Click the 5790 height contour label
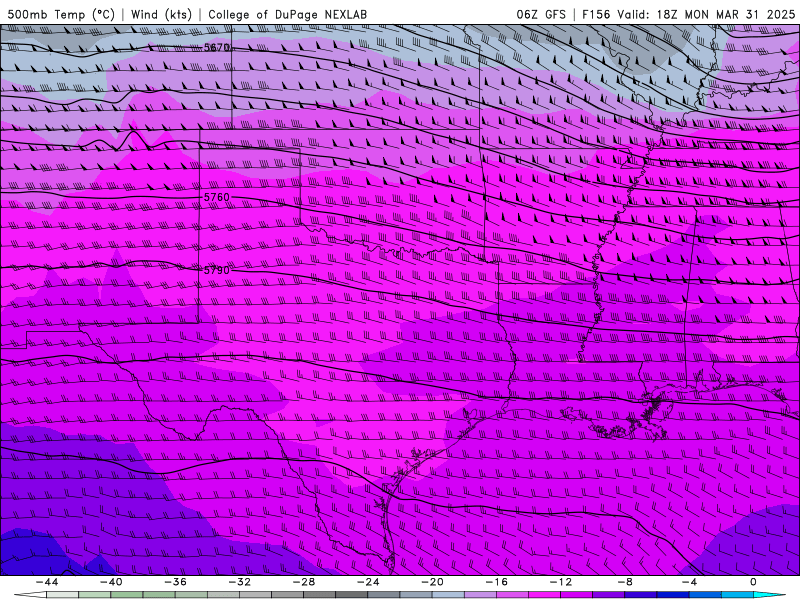 (217, 270)
